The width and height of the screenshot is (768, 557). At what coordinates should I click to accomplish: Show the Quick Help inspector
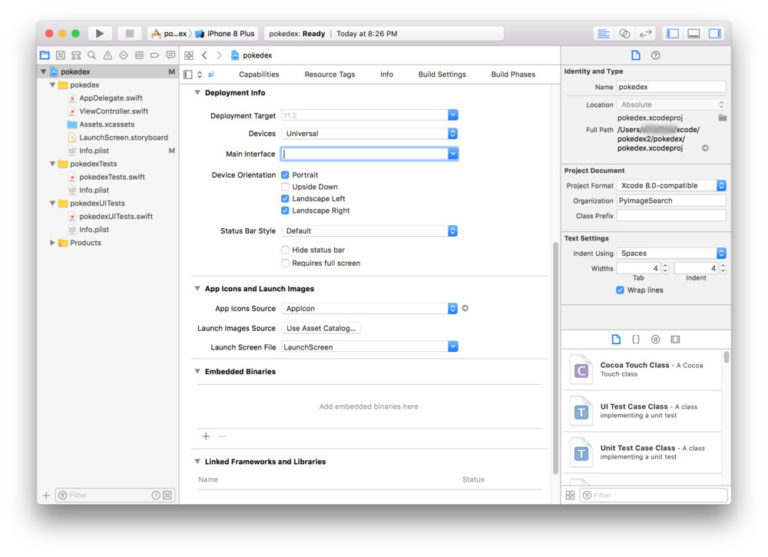click(655, 55)
